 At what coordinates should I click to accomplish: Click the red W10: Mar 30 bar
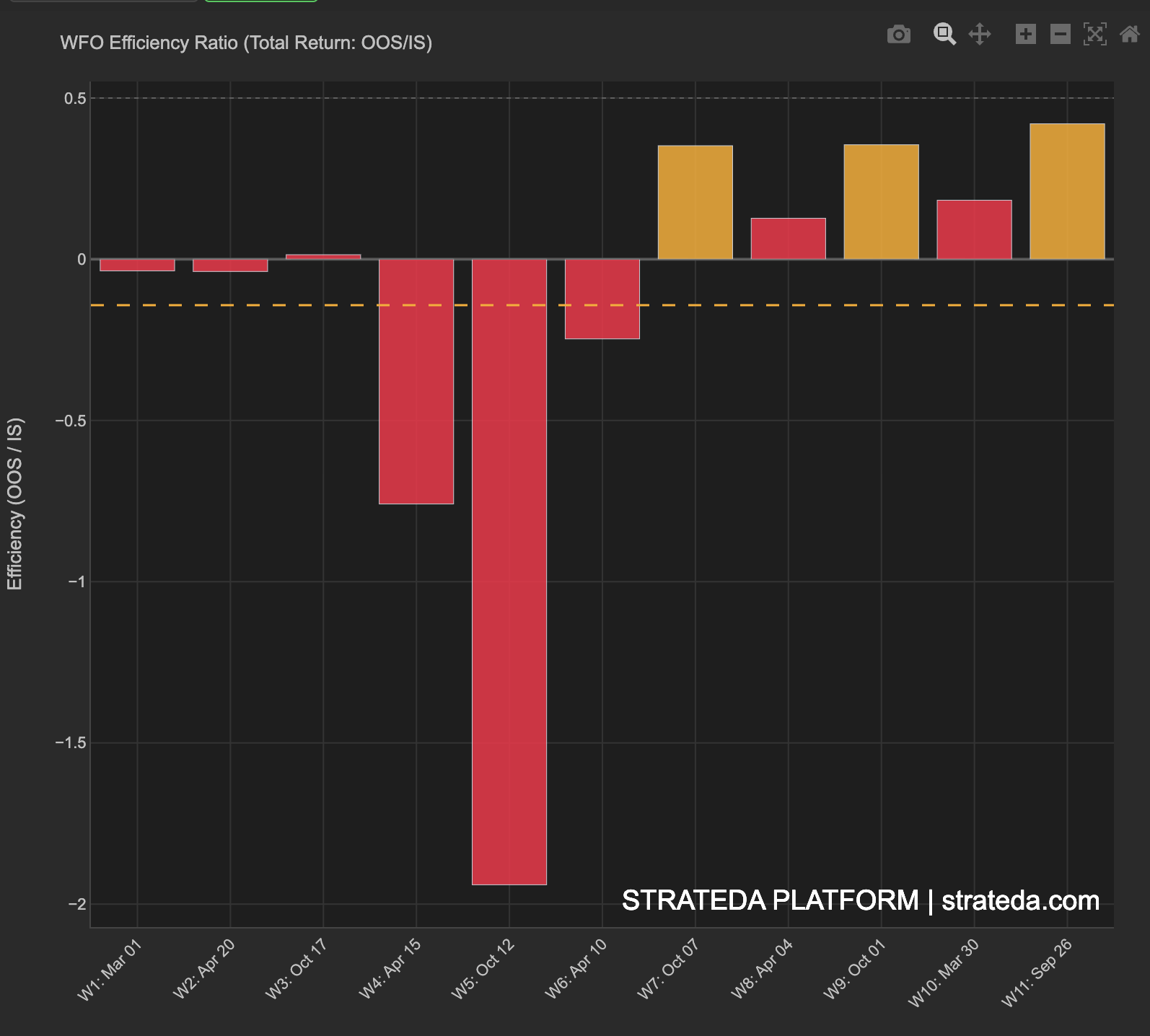974,229
